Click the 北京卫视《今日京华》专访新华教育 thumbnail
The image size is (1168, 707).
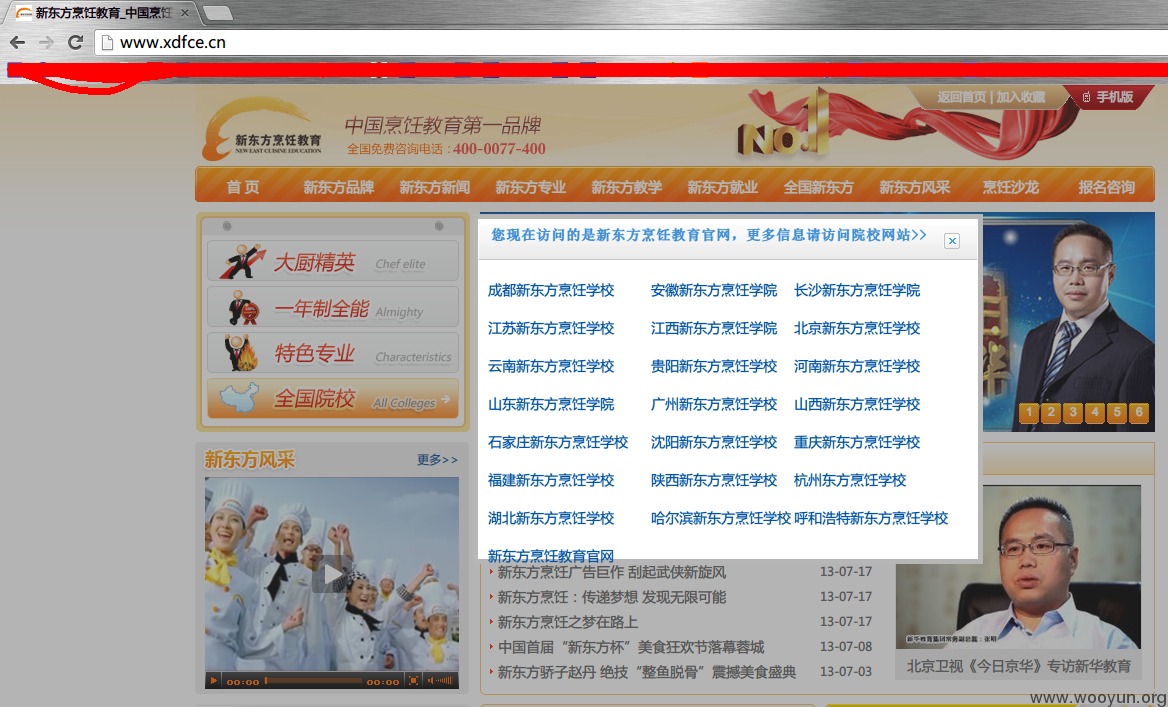click(1018, 567)
